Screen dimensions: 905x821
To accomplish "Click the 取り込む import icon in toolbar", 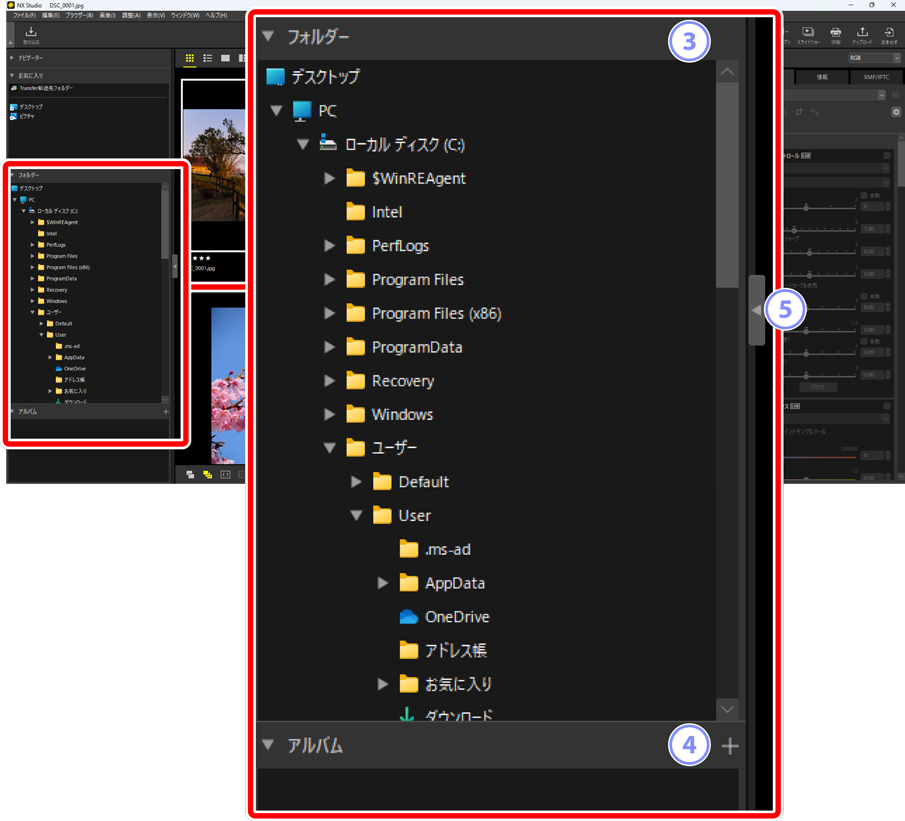I will tap(31, 36).
